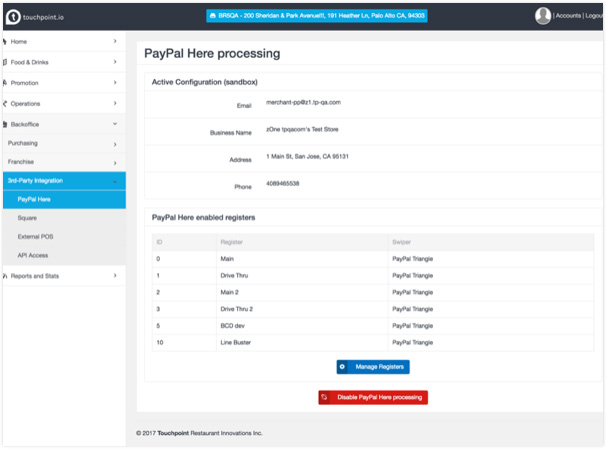Open the Food & Drinks menu item
606x449 pixels.
(x=64, y=62)
